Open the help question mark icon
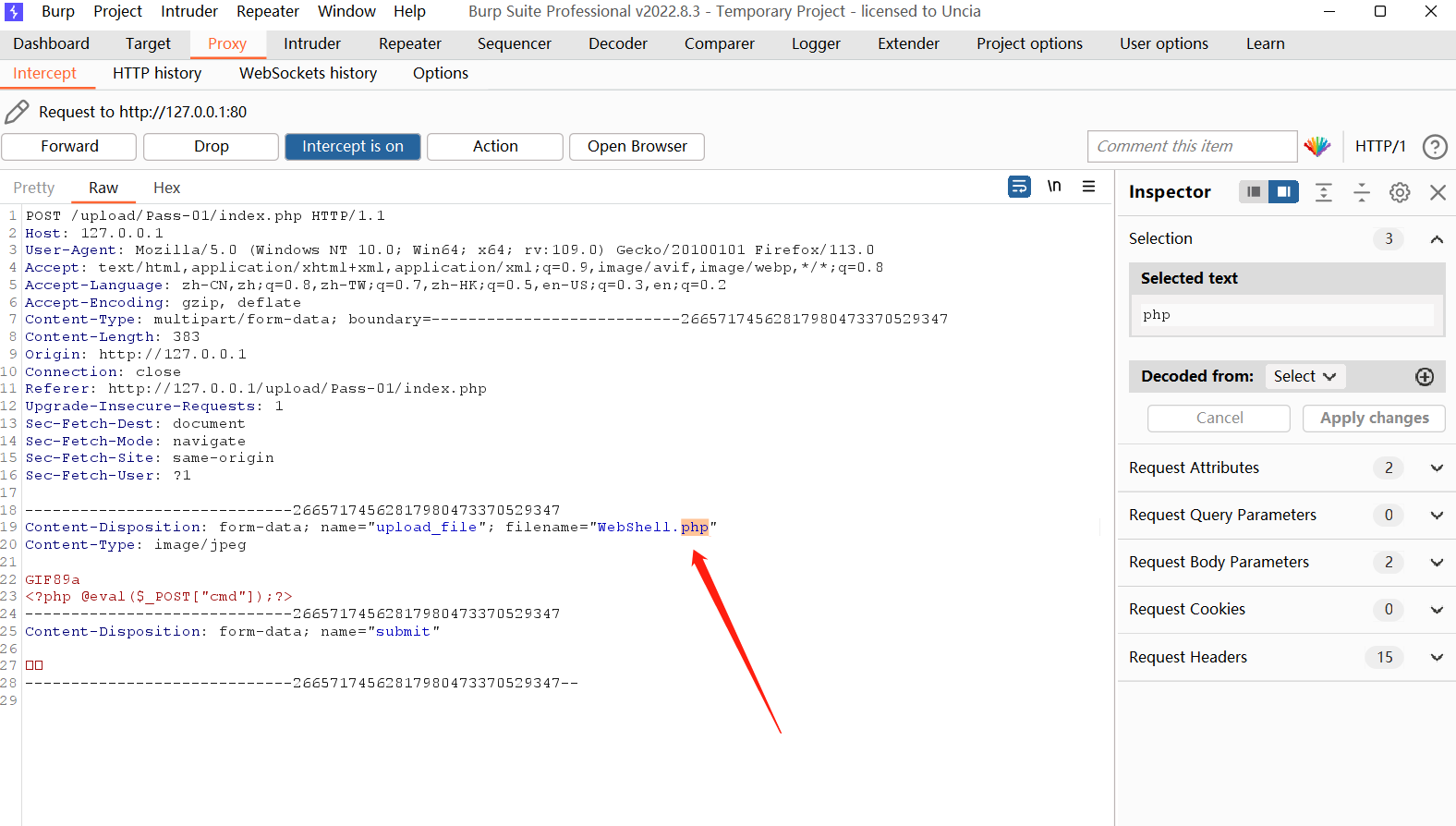 coord(1435,146)
